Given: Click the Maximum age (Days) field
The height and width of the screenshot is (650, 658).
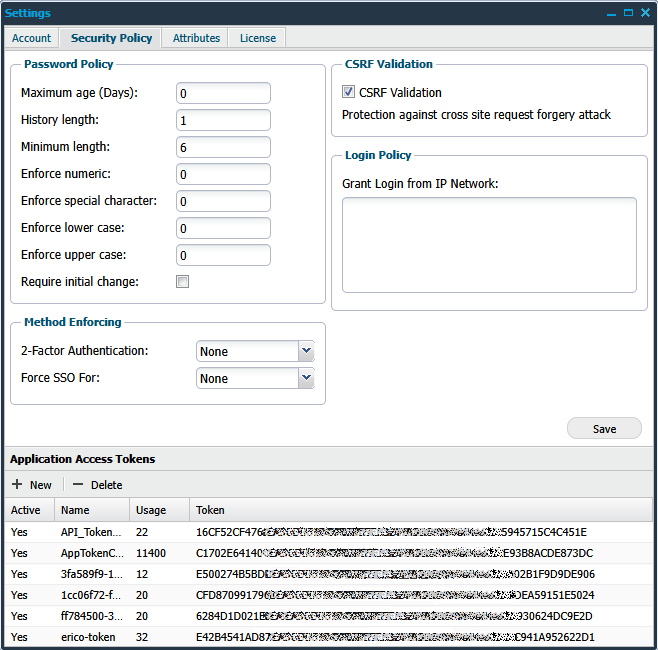Looking at the screenshot, I should (x=223, y=93).
